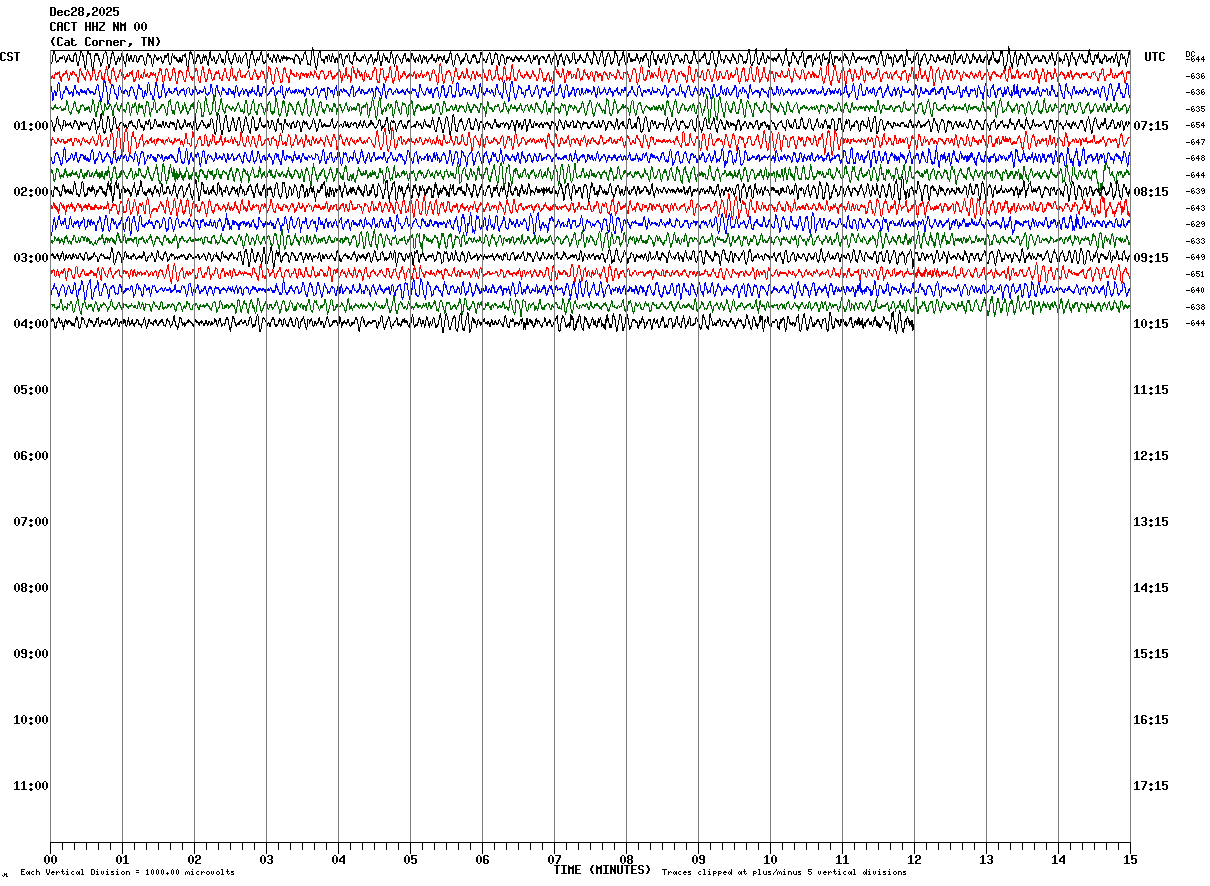Click the '13:15' UTC time label
Image resolution: width=1210 pixels, height=886 pixels.
tap(1152, 522)
